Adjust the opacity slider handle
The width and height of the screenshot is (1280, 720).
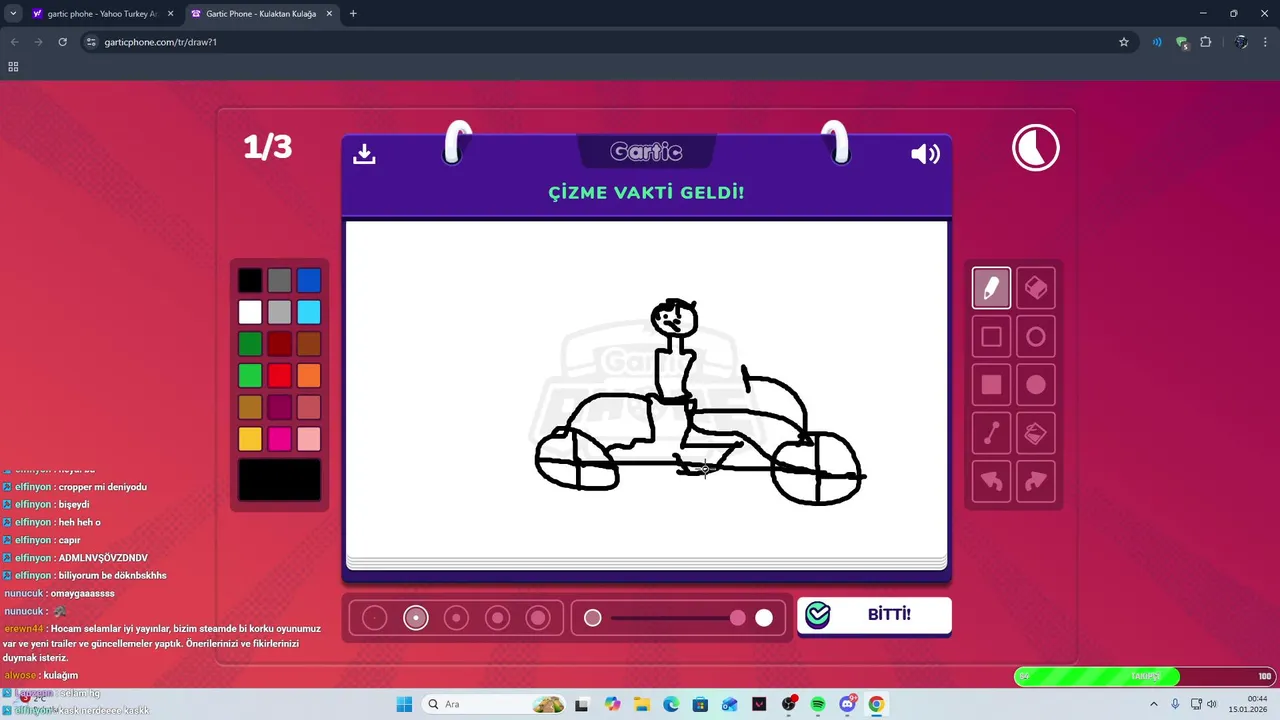click(738, 618)
